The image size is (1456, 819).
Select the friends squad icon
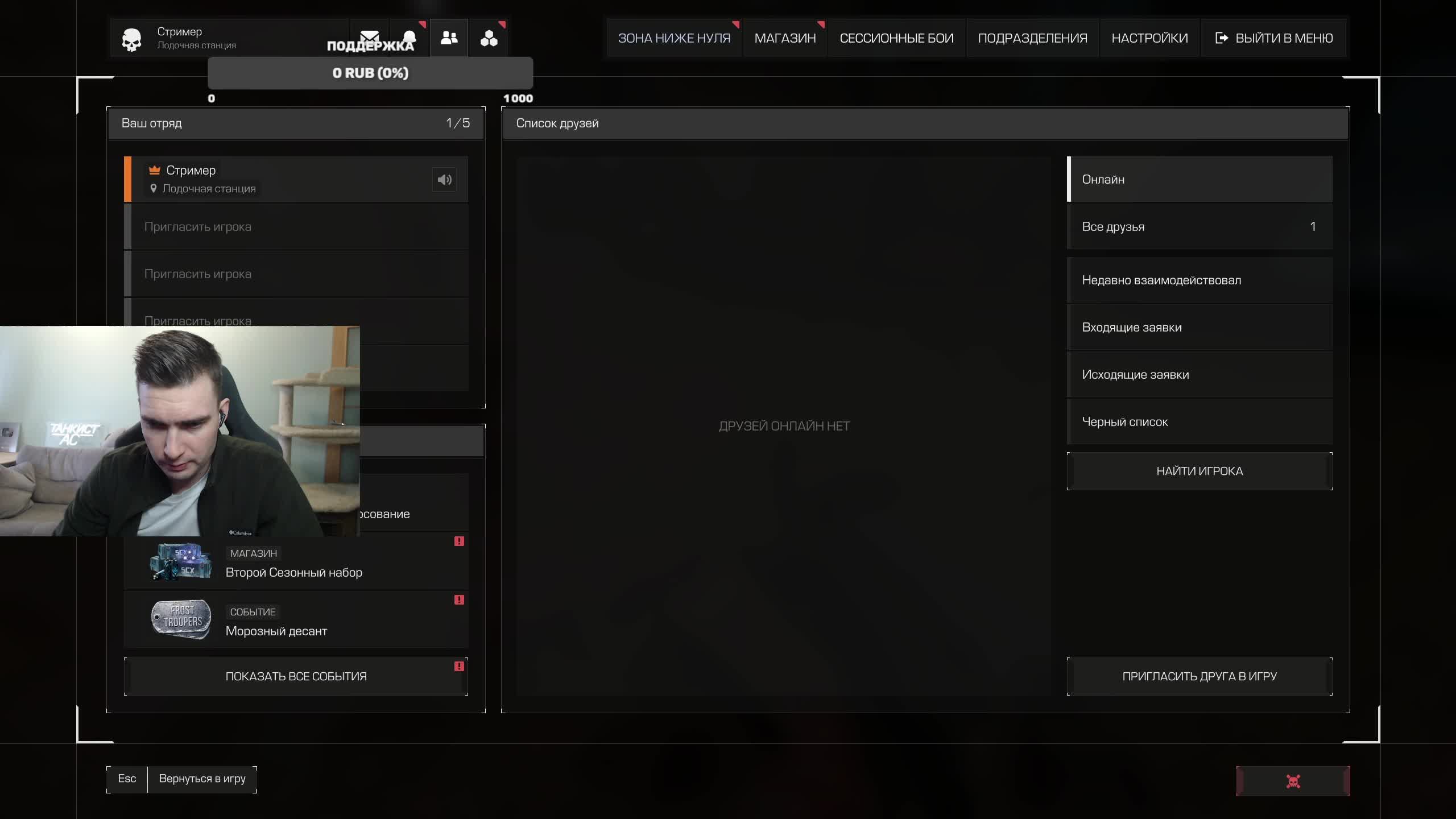click(x=449, y=38)
